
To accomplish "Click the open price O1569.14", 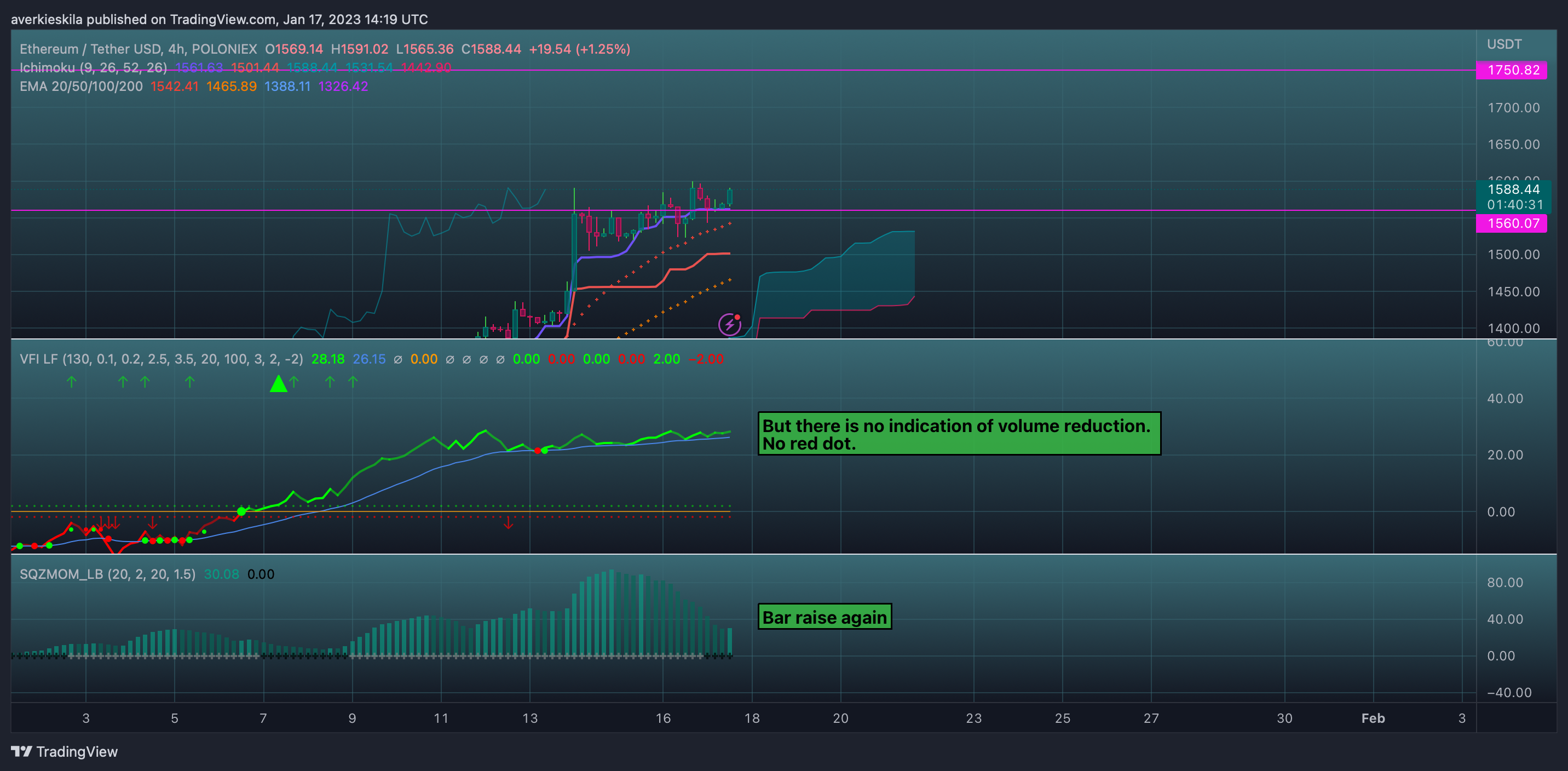I will pos(294,49).
